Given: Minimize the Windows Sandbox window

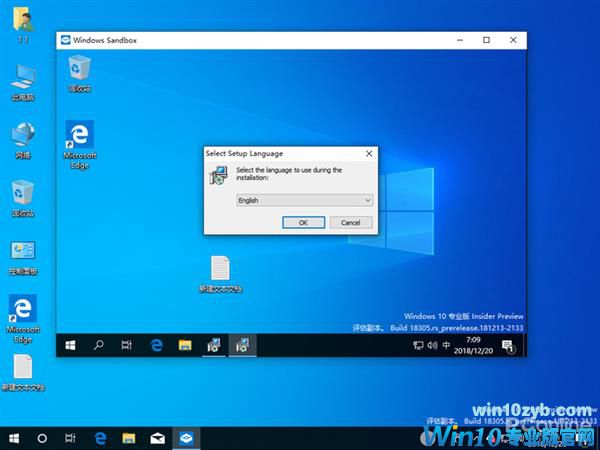Looking at the screenshot, I should [x=460, y=40].
